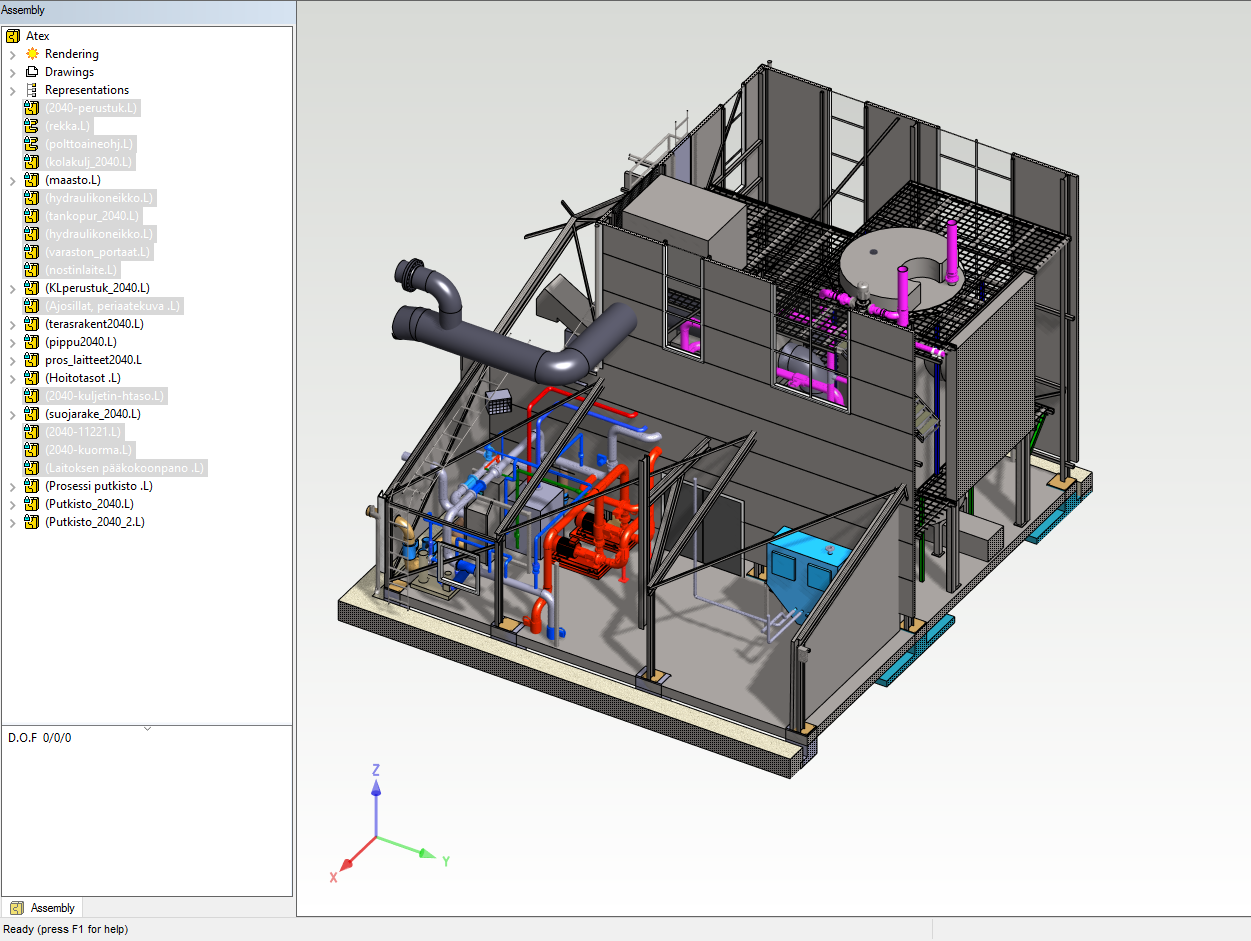Expand the (terasrakent2040.L) subassembly
The image size is (1251, 941).
point(13,324)
